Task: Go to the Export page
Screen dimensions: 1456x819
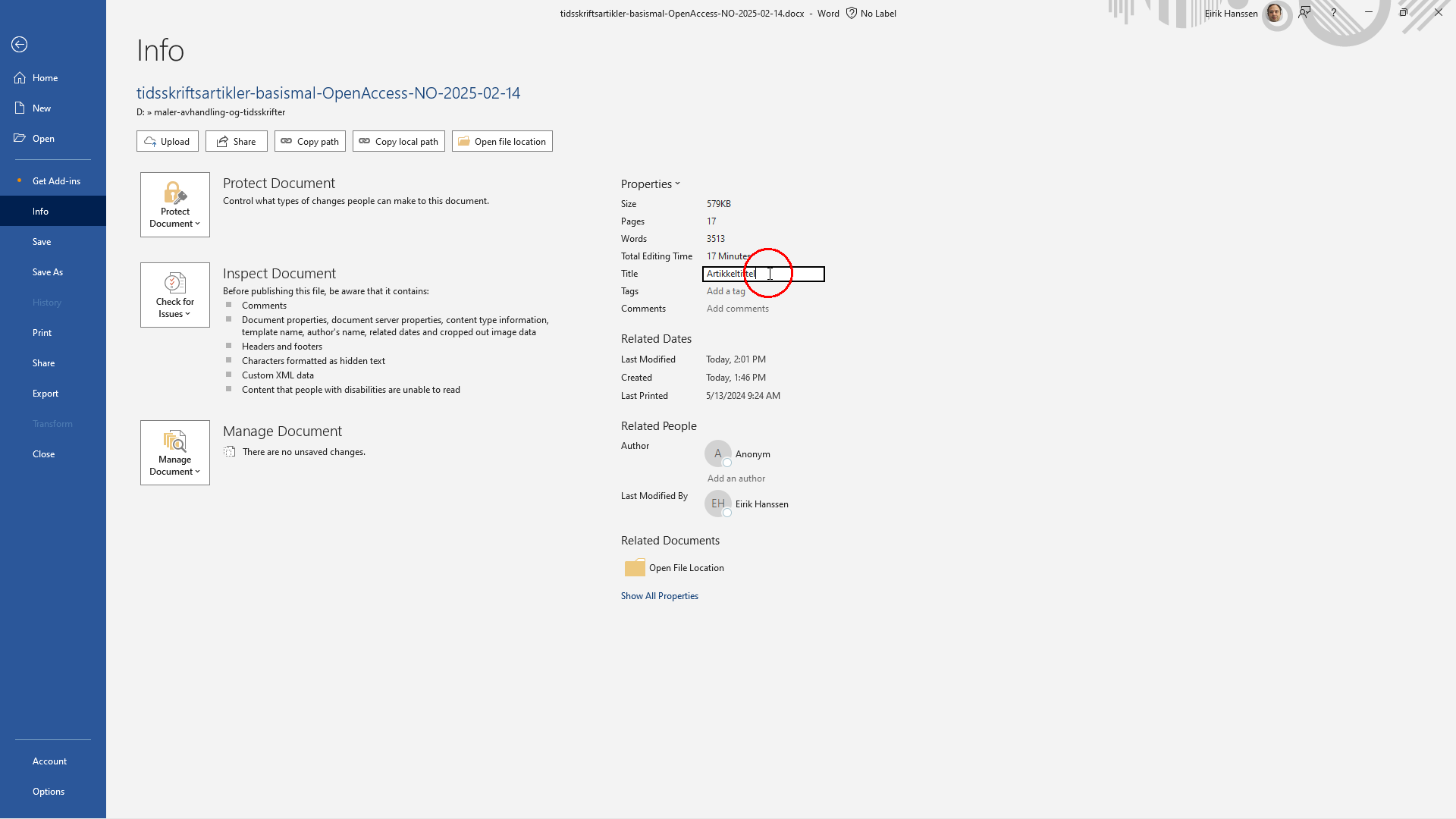Action: coord(45,394)
